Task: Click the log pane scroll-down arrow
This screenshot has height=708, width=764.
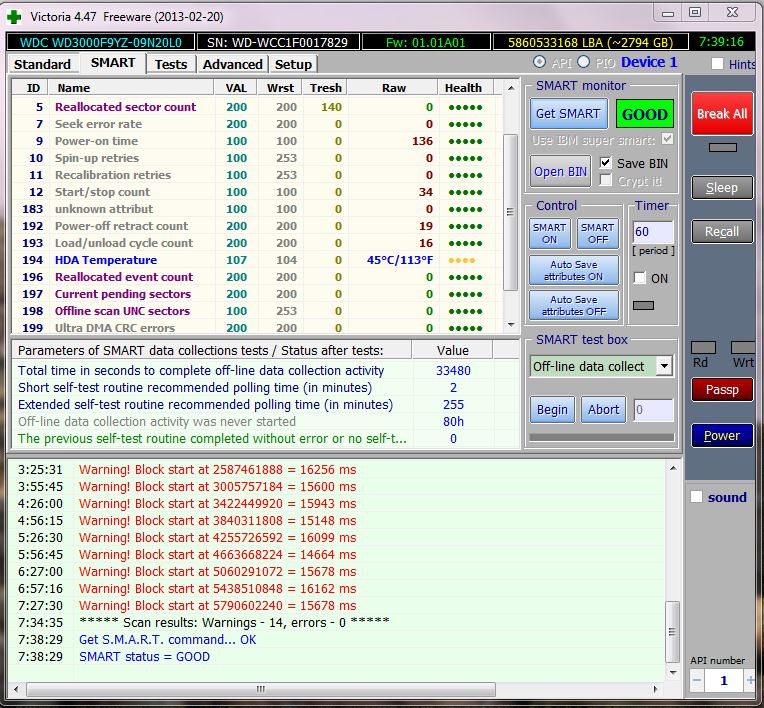Action: click(x=673, y=672)
